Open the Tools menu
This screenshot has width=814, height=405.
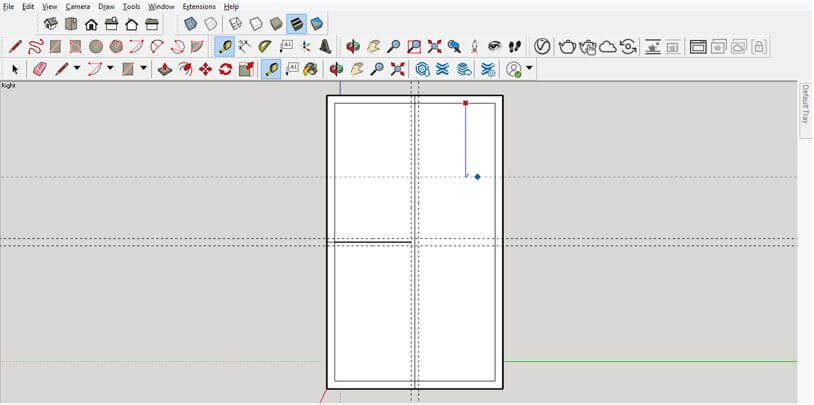coord(131,7)
